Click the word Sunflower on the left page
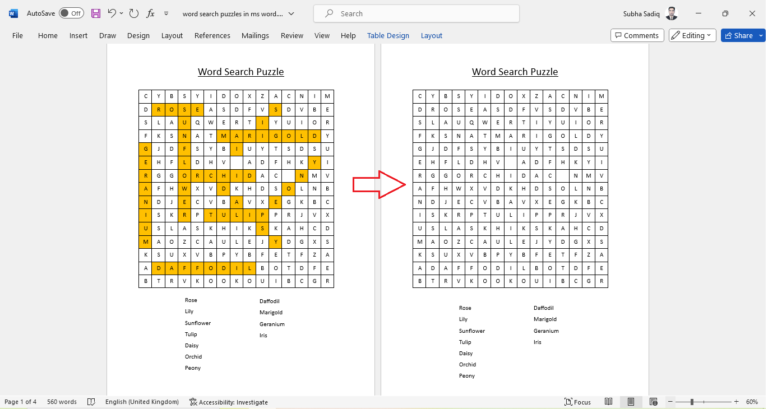768x409 pixels. [197, 323]
